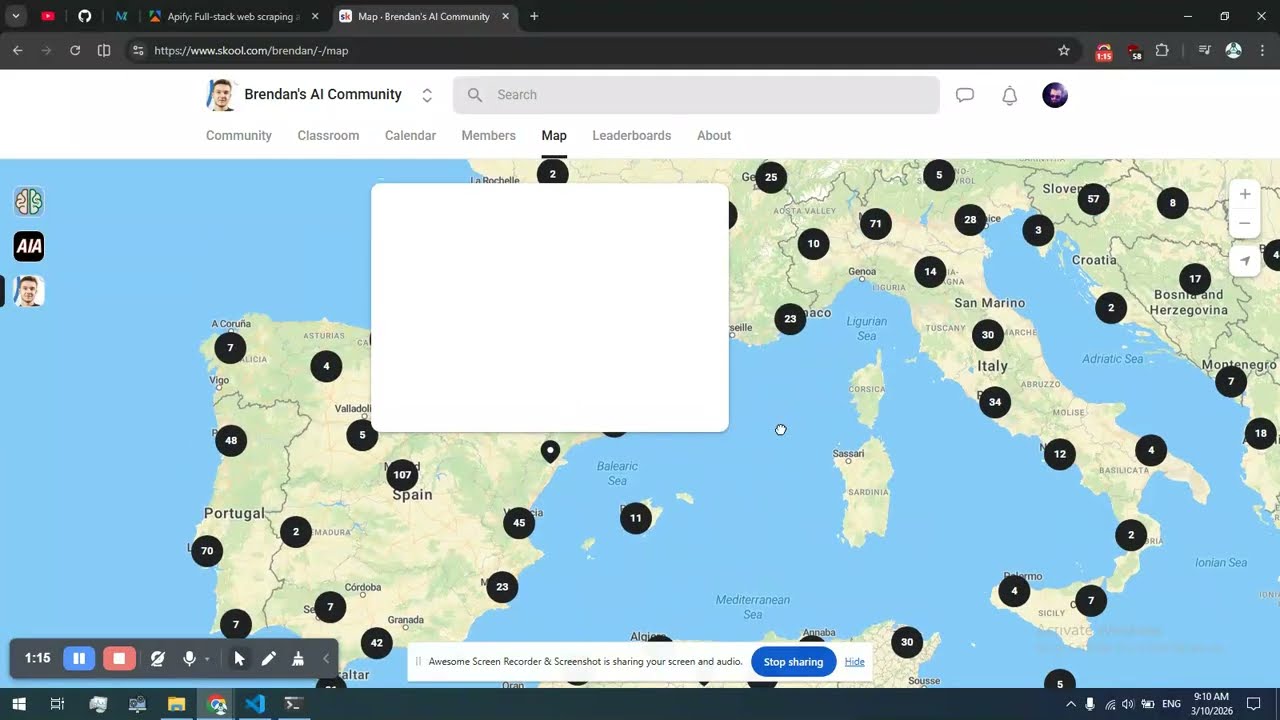Click the 71 member cluster marker
This screenshot has height=720, width=1280.
pos(876,223)
